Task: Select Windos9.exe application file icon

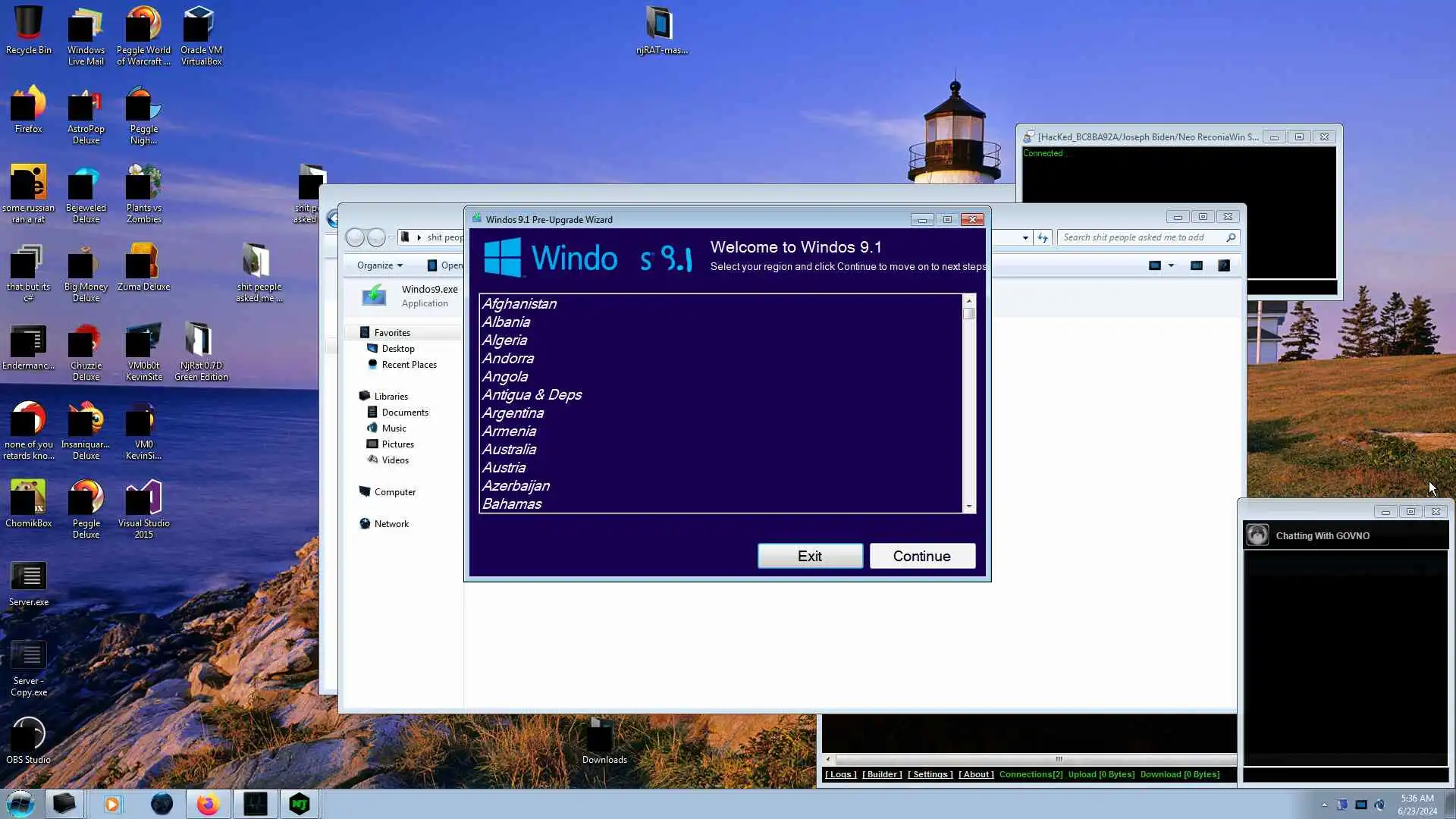Action: pyautogui.click(x=374, y=296)
